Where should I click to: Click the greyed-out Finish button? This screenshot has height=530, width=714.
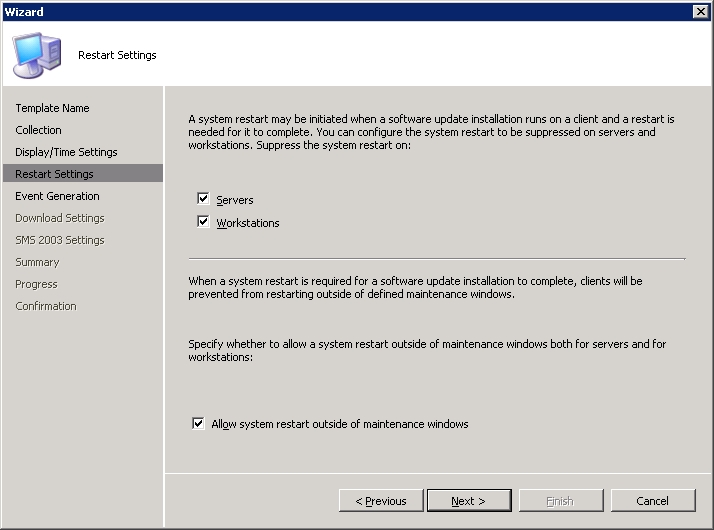click(561, 501)
